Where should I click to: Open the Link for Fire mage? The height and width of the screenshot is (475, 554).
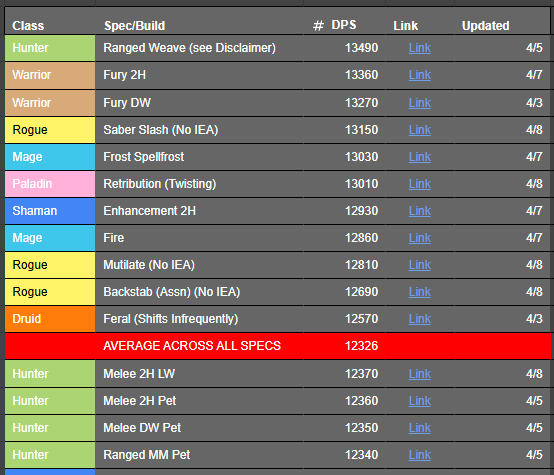coord(419,238)
